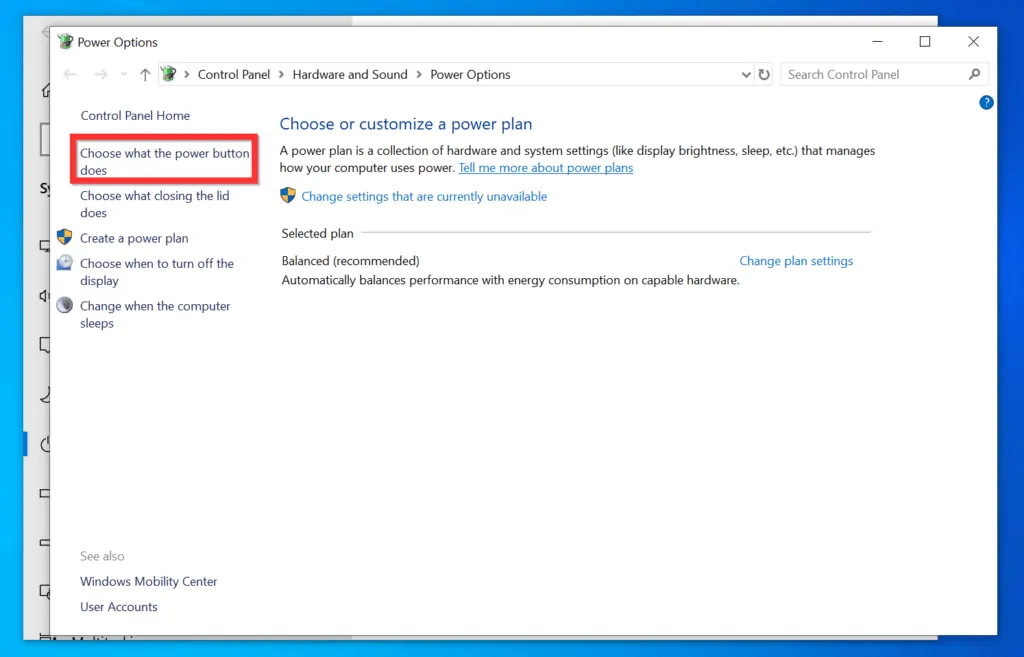Click the Back navigation arrow
This screenshot has width=1024, height=657.
(70, 75)
